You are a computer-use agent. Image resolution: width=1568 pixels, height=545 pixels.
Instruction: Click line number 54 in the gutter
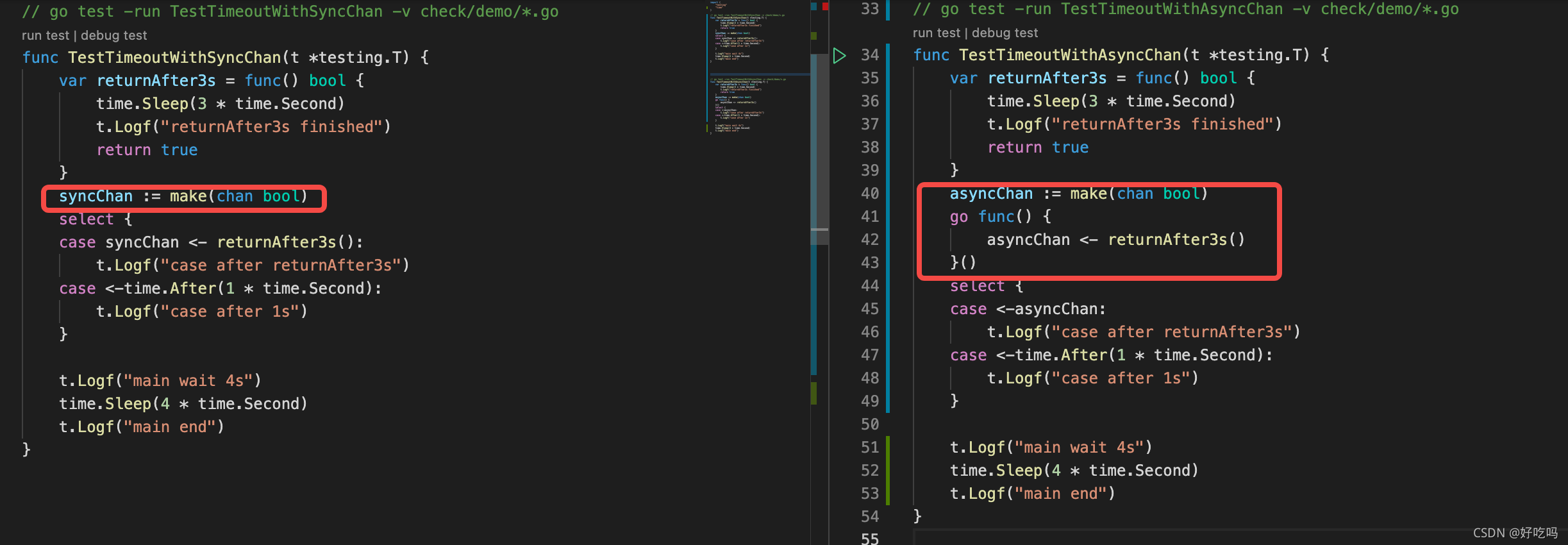pyautogui.click(x=870, y=517)
